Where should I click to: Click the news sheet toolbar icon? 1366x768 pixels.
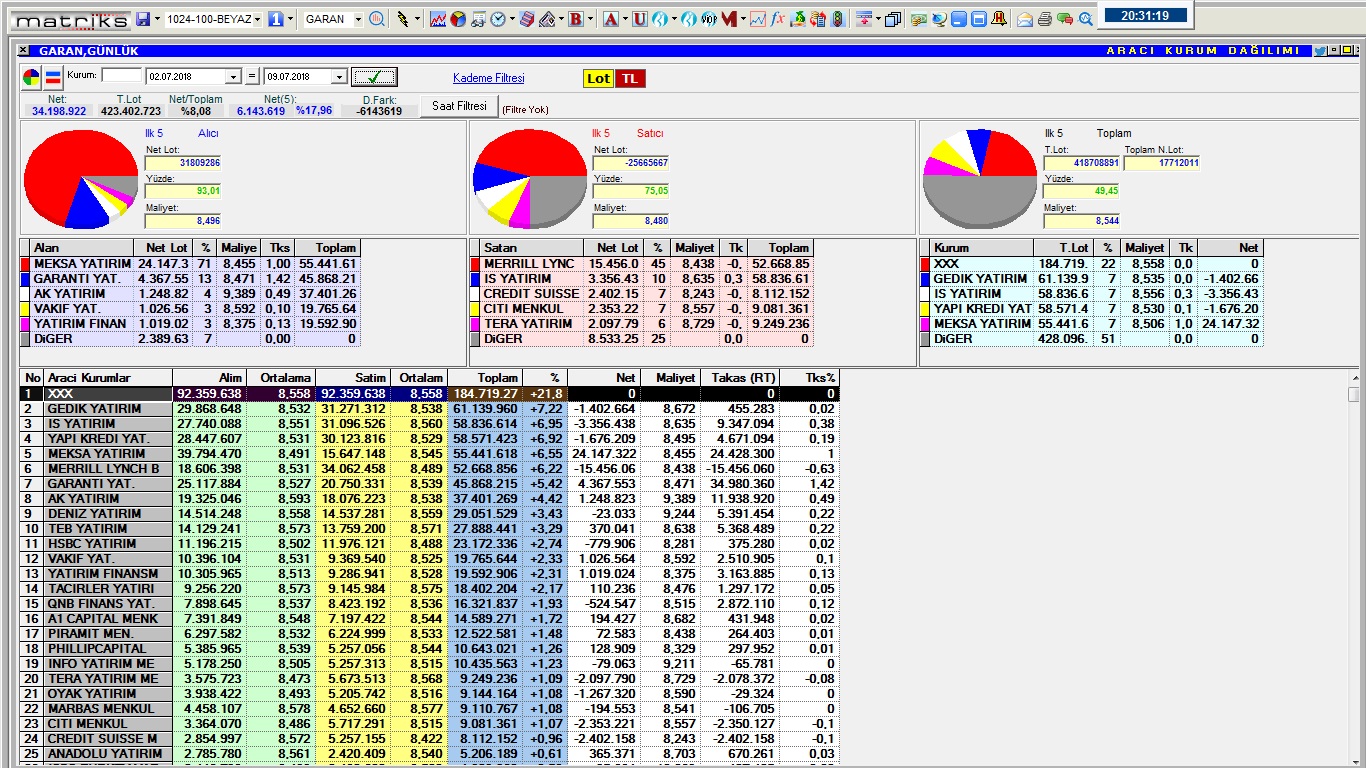click(x=478, y=19)
